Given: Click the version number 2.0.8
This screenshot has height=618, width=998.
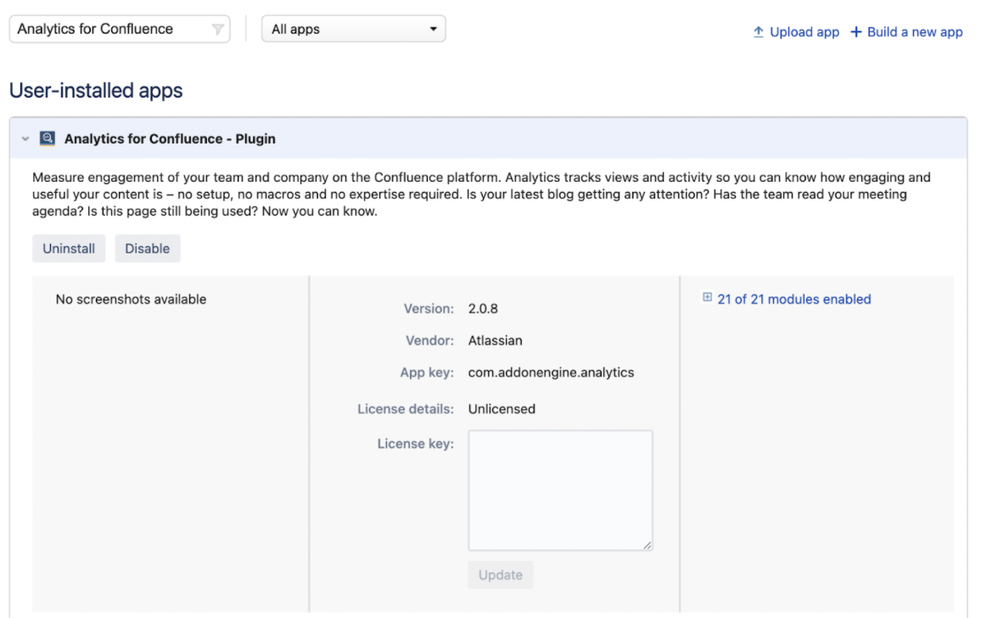Looking at the screenshot, I should (483, 309).
